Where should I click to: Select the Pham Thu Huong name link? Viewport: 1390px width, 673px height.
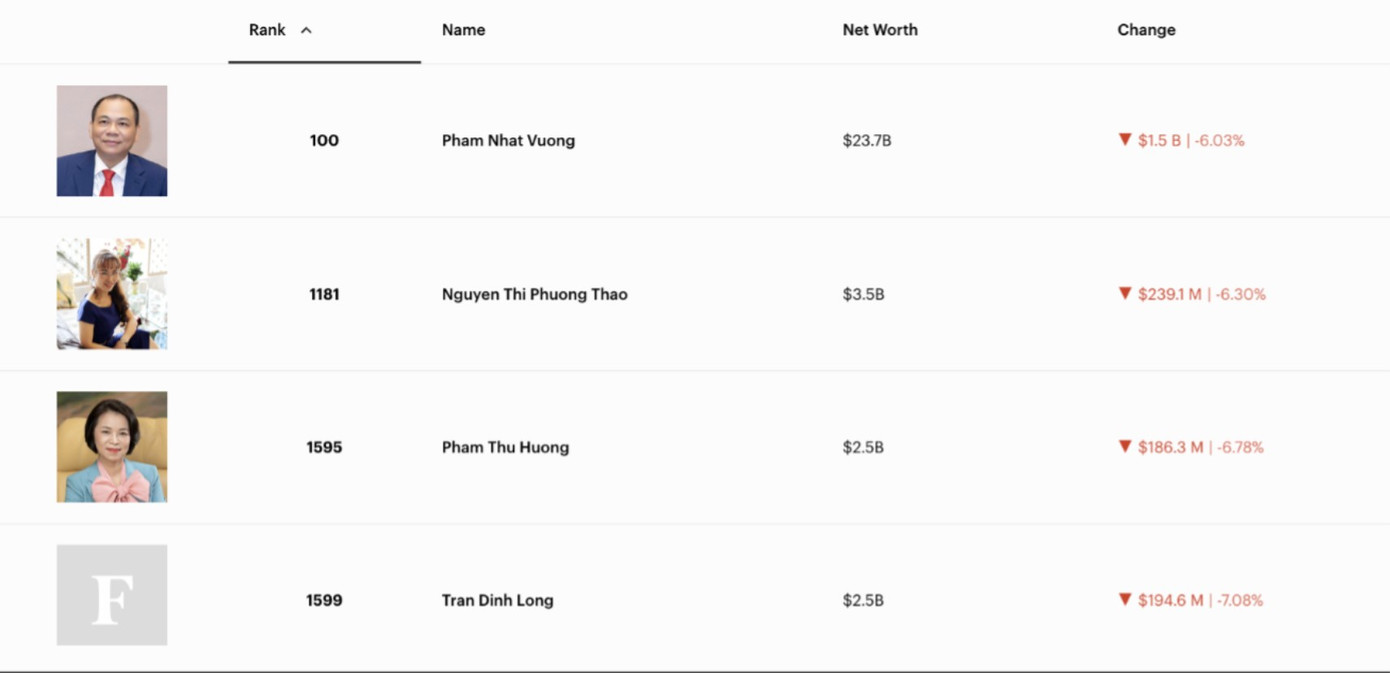[x=505, y=447]
